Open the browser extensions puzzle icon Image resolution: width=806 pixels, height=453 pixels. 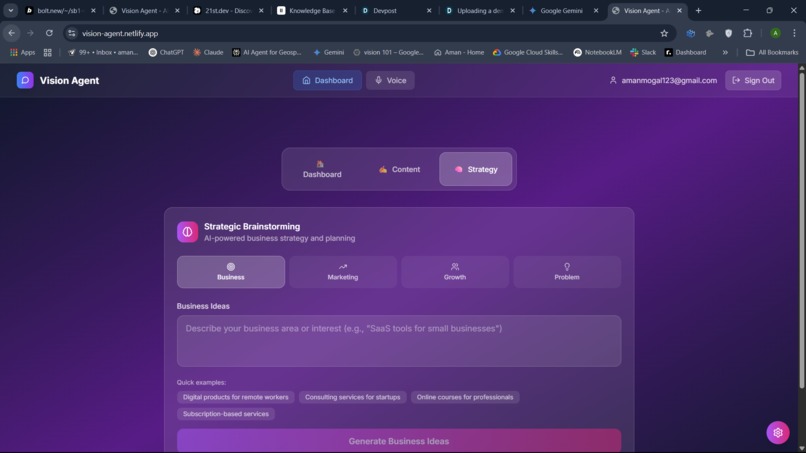(x=747, y=33)
